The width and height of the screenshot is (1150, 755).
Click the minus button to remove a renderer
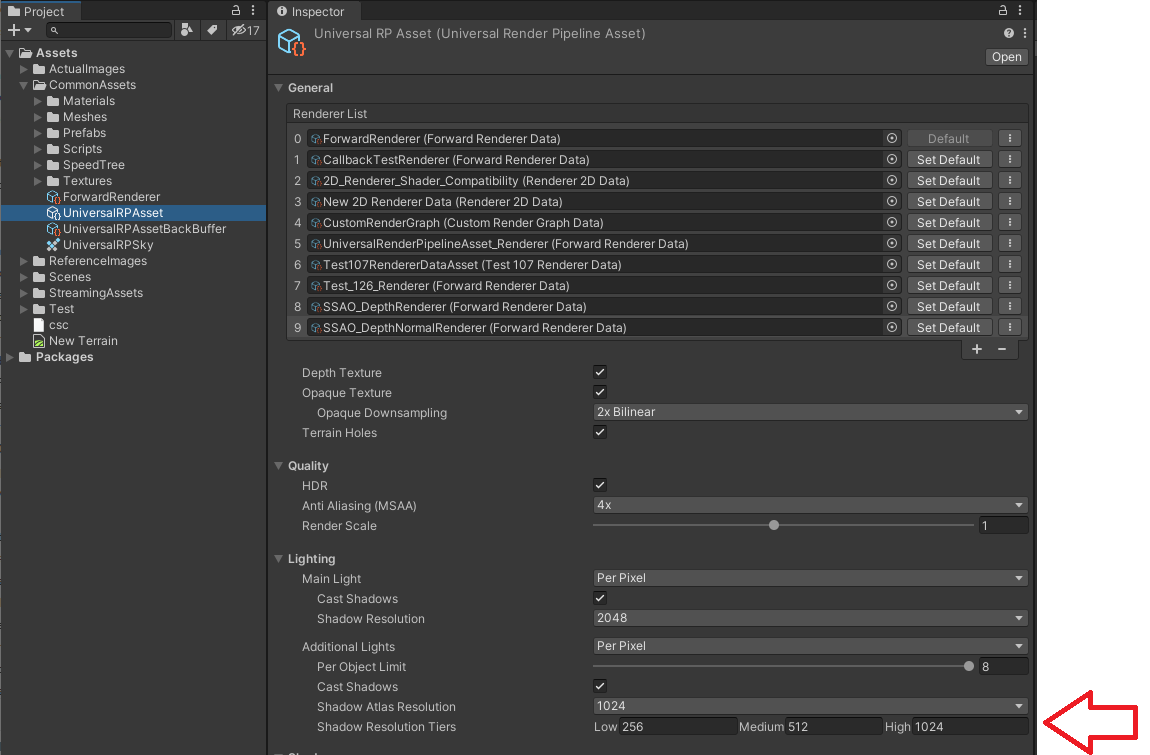[1002, 349]
